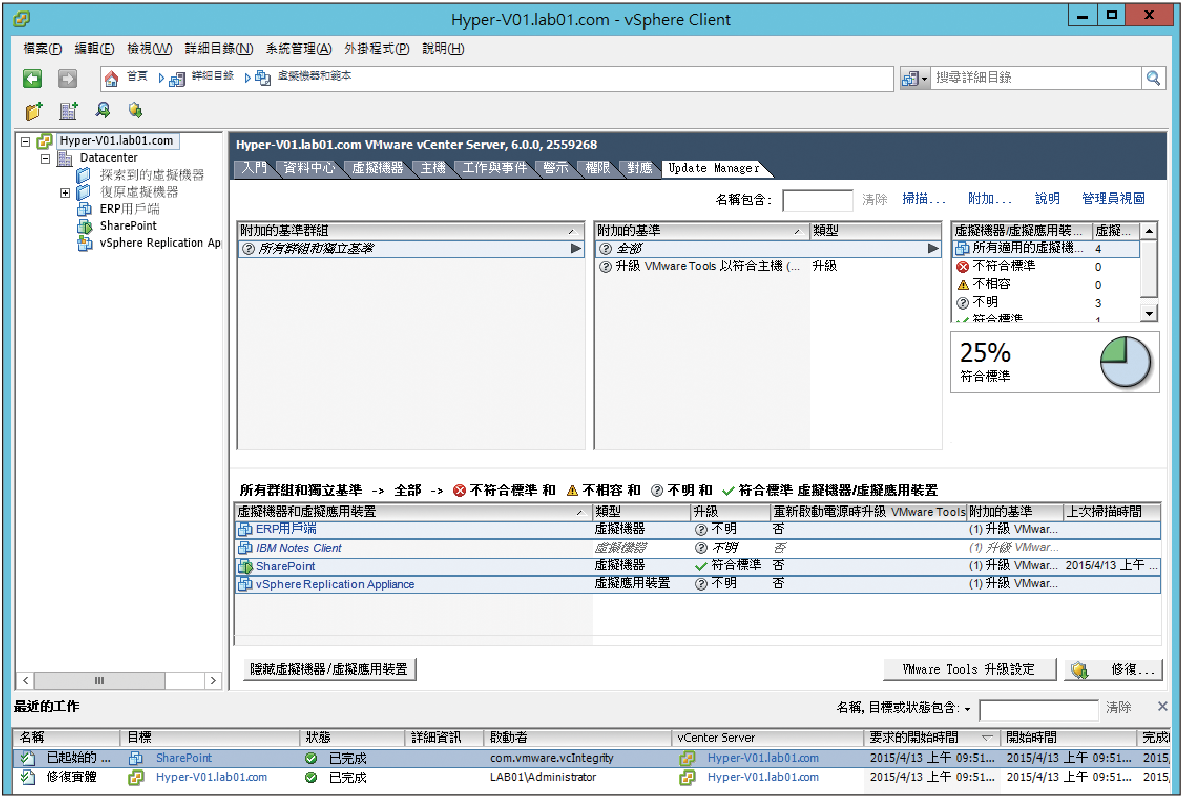
Task: Open the 編輯(E) menu
Action: 94,48
